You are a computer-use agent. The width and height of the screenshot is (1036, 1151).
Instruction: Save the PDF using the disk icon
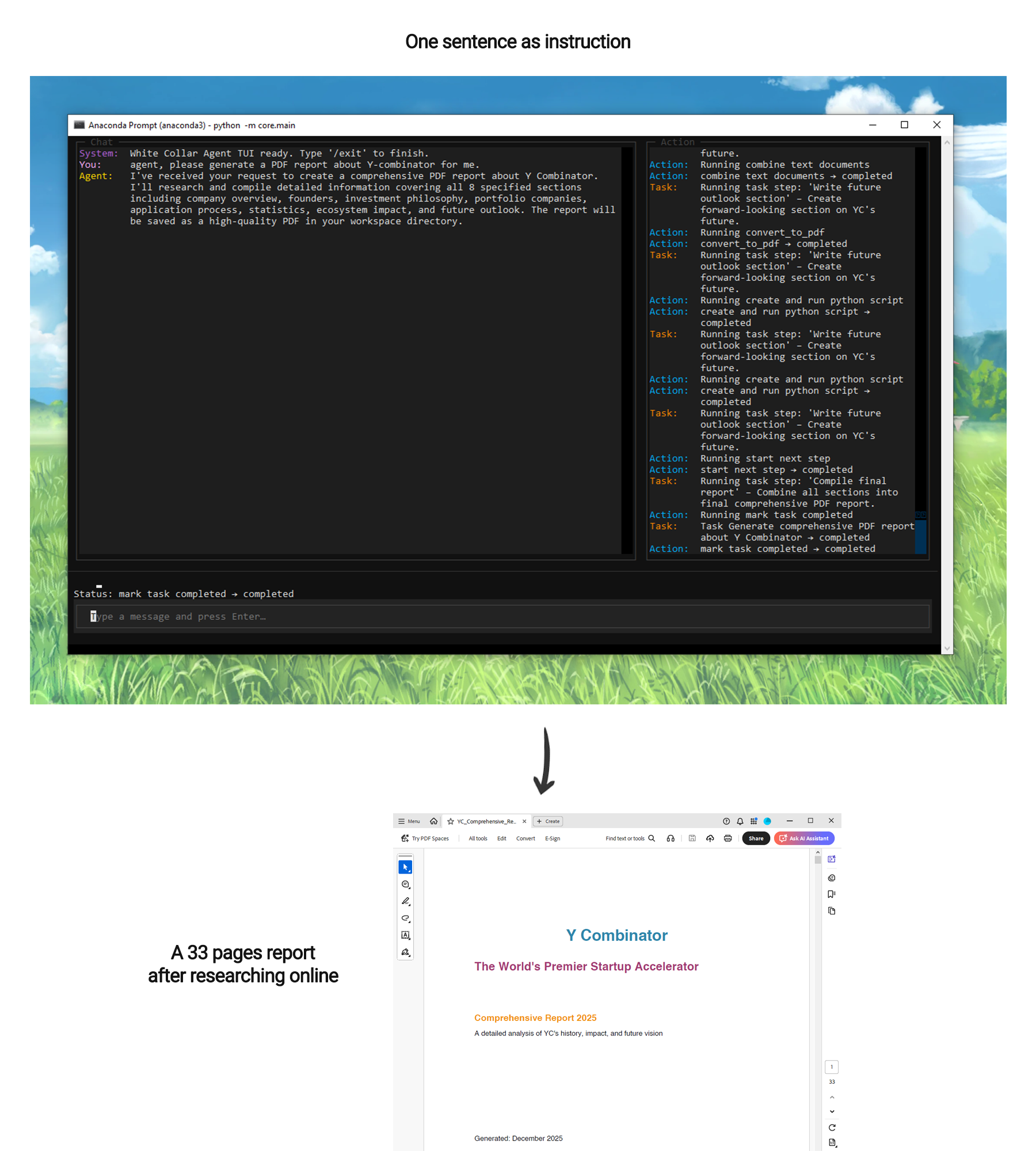[692, 839]
